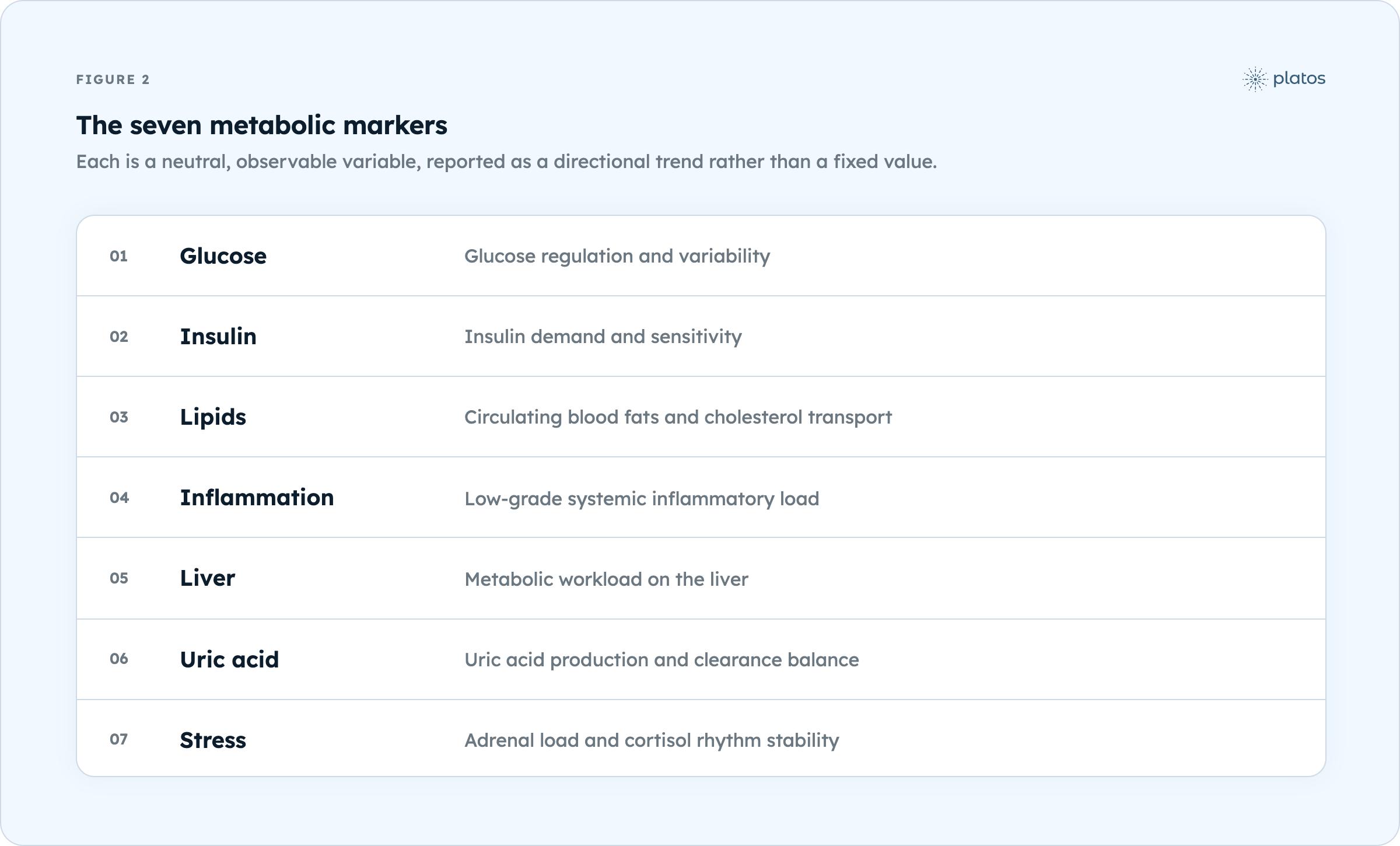1400x846 pixels.
Task: Click the platos starburst logo icon
Action: tap(1255, 79)
